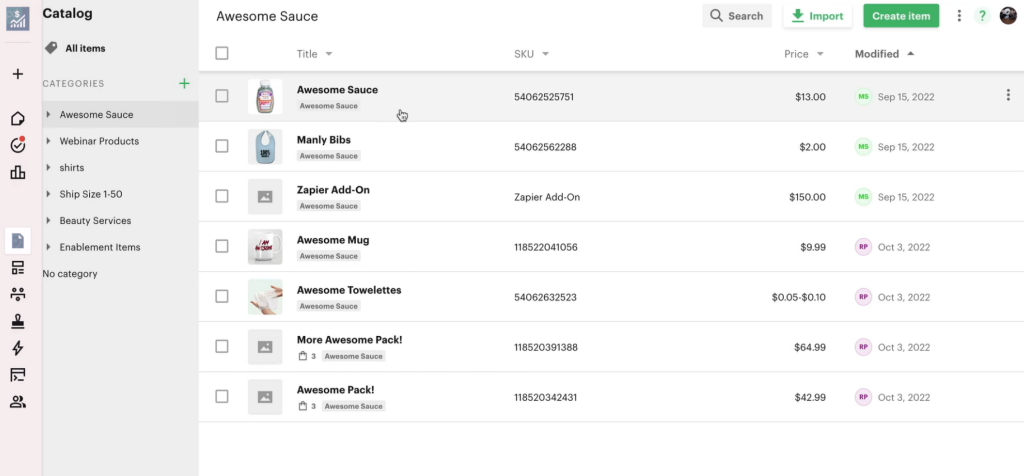
Task: Click the plus icon in left sidebar
Action: click(x=17, y=74)
